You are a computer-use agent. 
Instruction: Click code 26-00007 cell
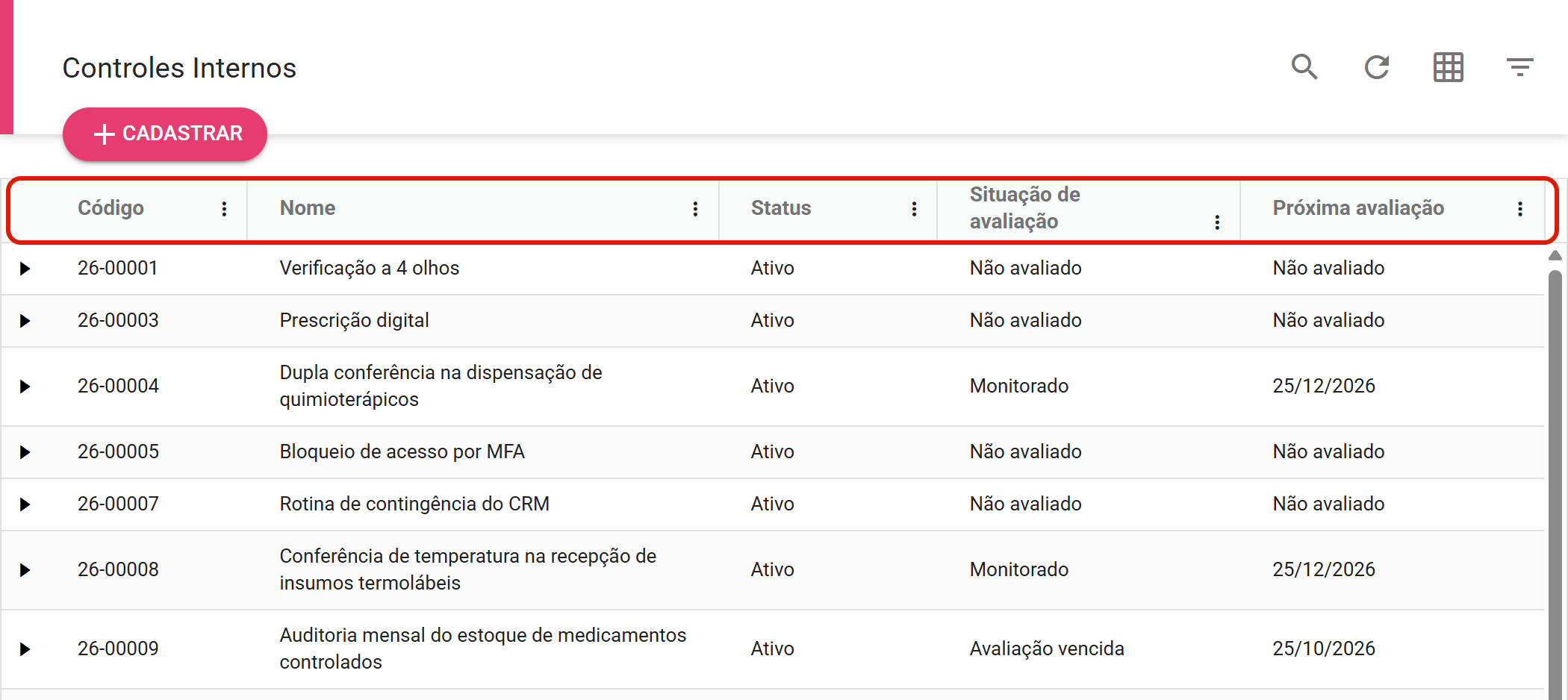118,504
